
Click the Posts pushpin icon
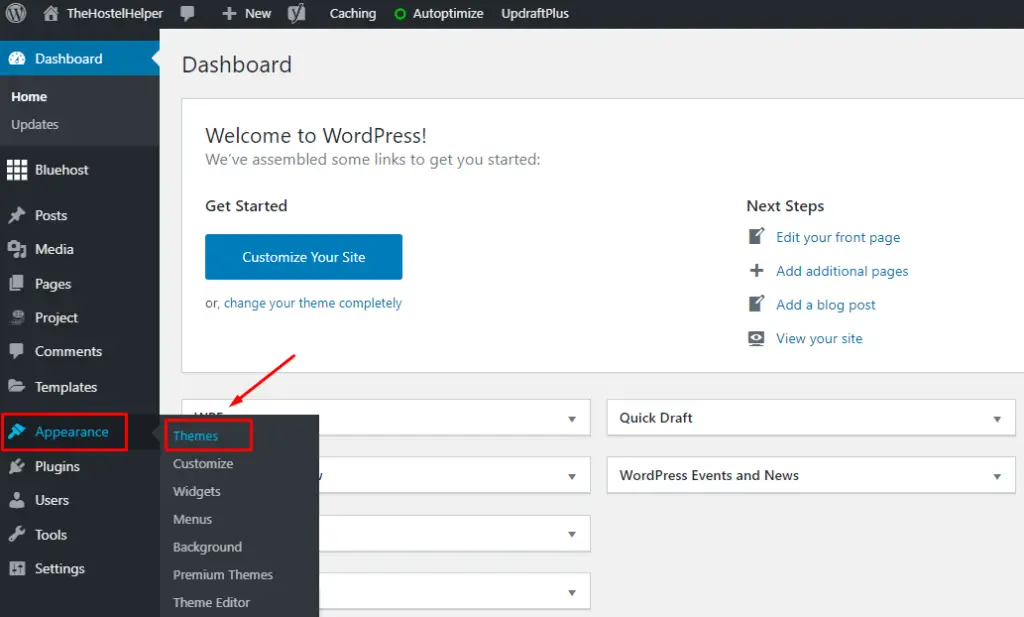pyautogui.click(x=17, y=215)
